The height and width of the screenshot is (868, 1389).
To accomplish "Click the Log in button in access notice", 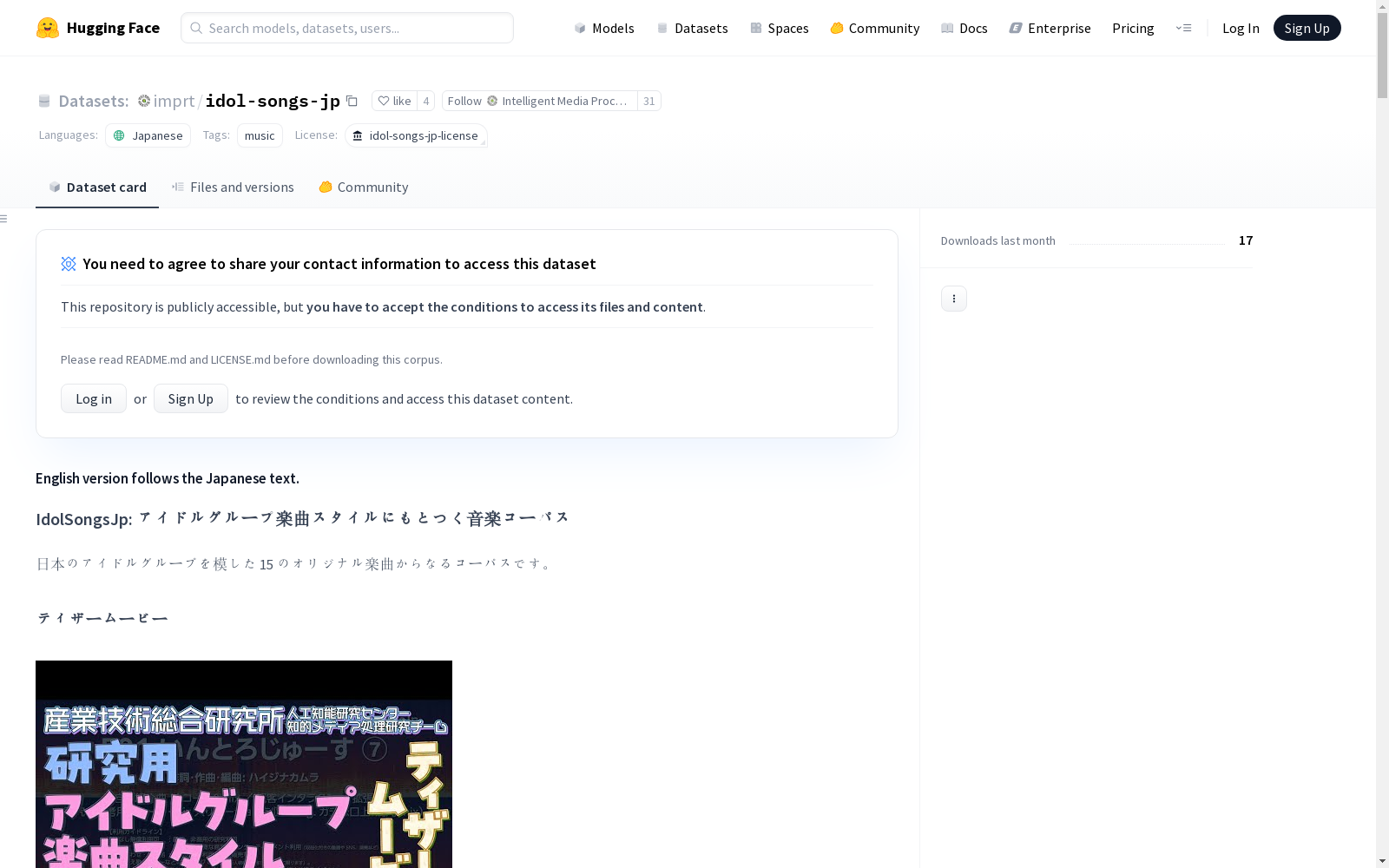I will click(94, 398).
